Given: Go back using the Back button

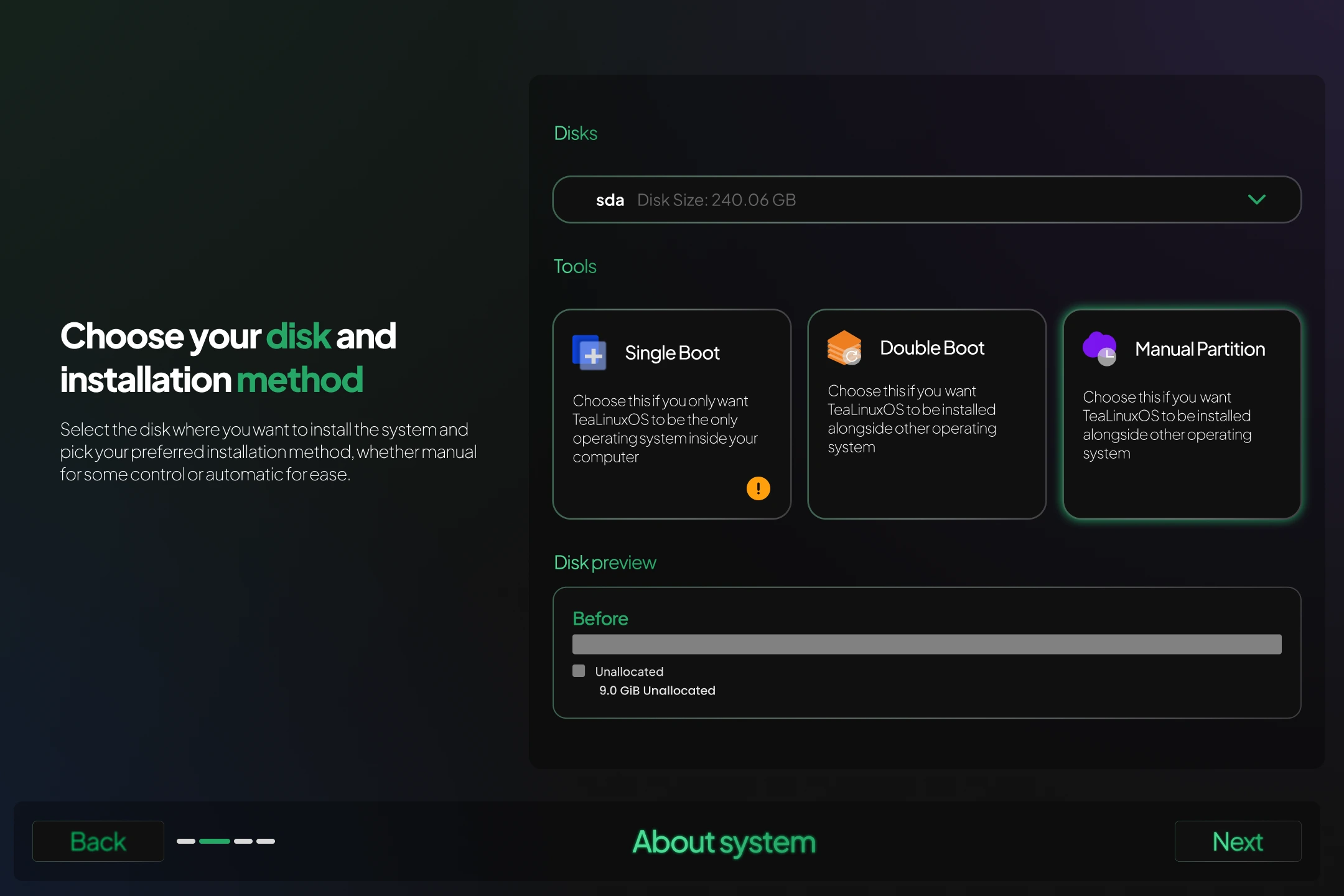Looking at the screenshot, I should click(98, 841).
